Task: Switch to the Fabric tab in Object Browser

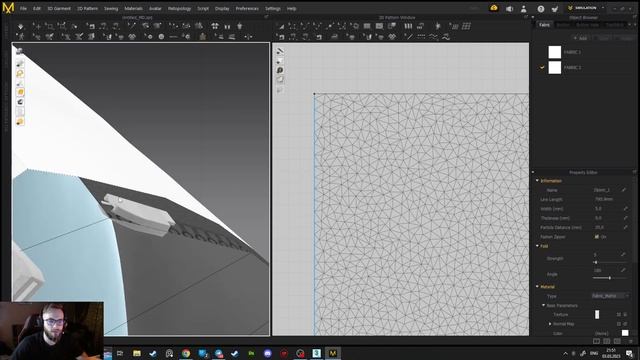Action: (544, 25)
